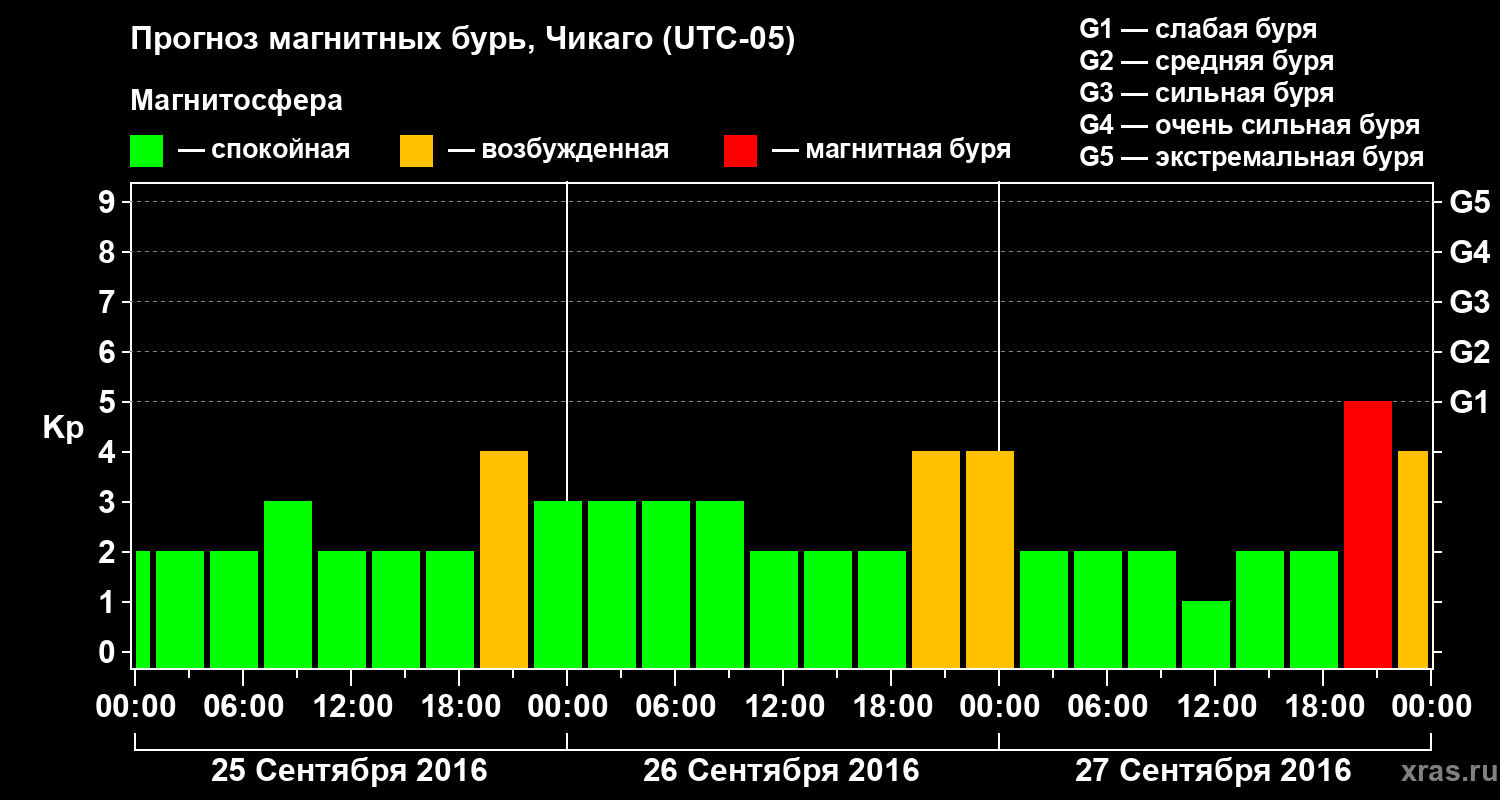This screenshot has width=1500, height=800.
Task: Click the '— магнитная буря' legend label
Action: click(x=892, y=150)
